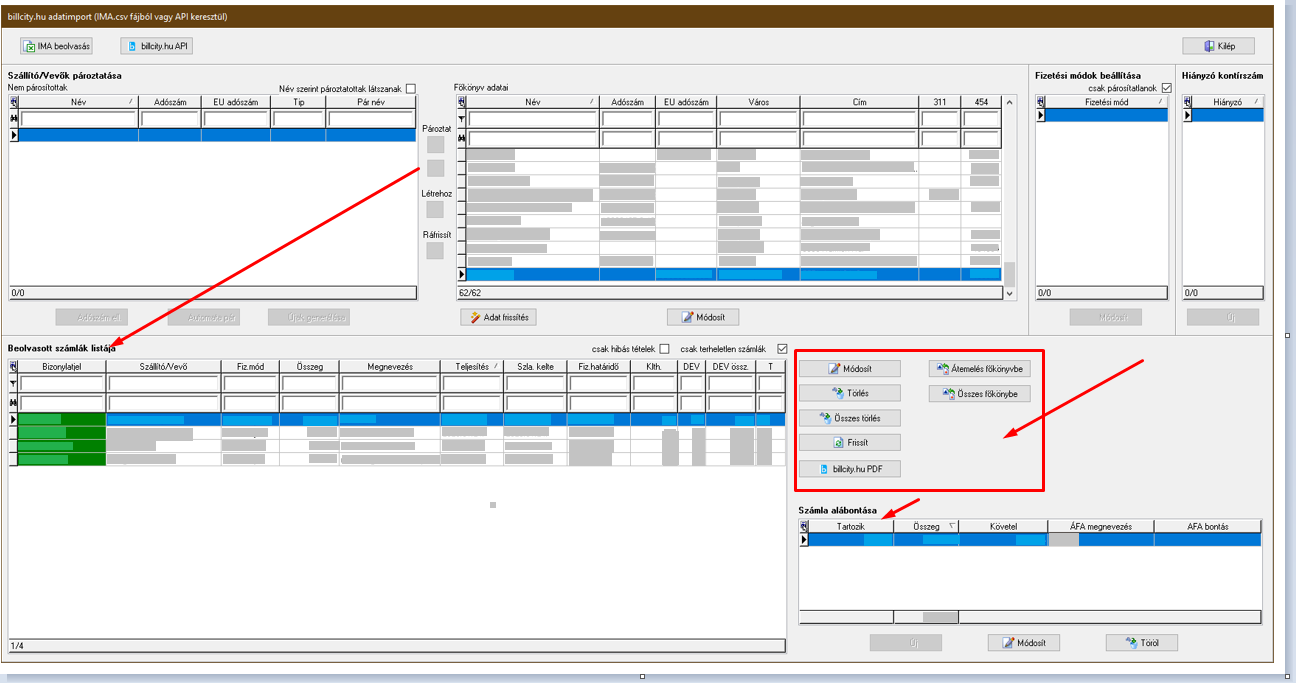Uncheck the csak párosítatlanok checkbox
Image resolution: width=1296 pixels, height=683 pixels.
[1166, 89]
